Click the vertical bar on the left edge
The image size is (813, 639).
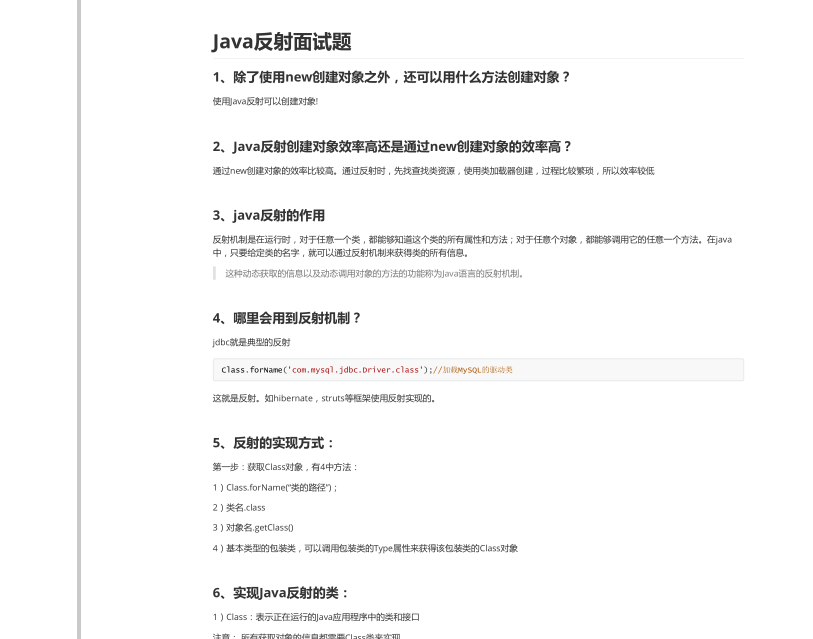[x=80, y=320]
